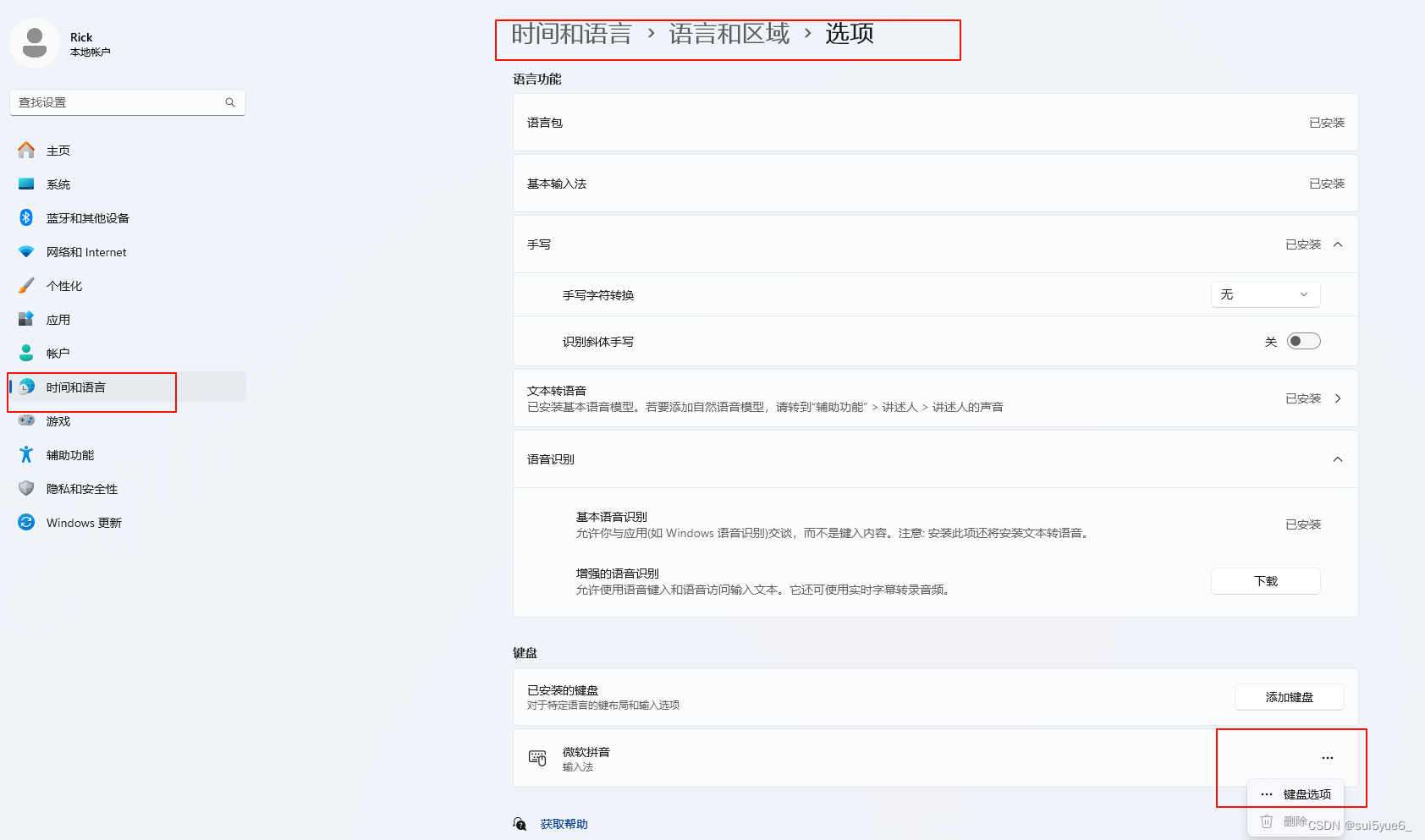Viewport: 1425px width, 840px height.
Task: Click the 手写字符转换 label
Action: (598, 295)
